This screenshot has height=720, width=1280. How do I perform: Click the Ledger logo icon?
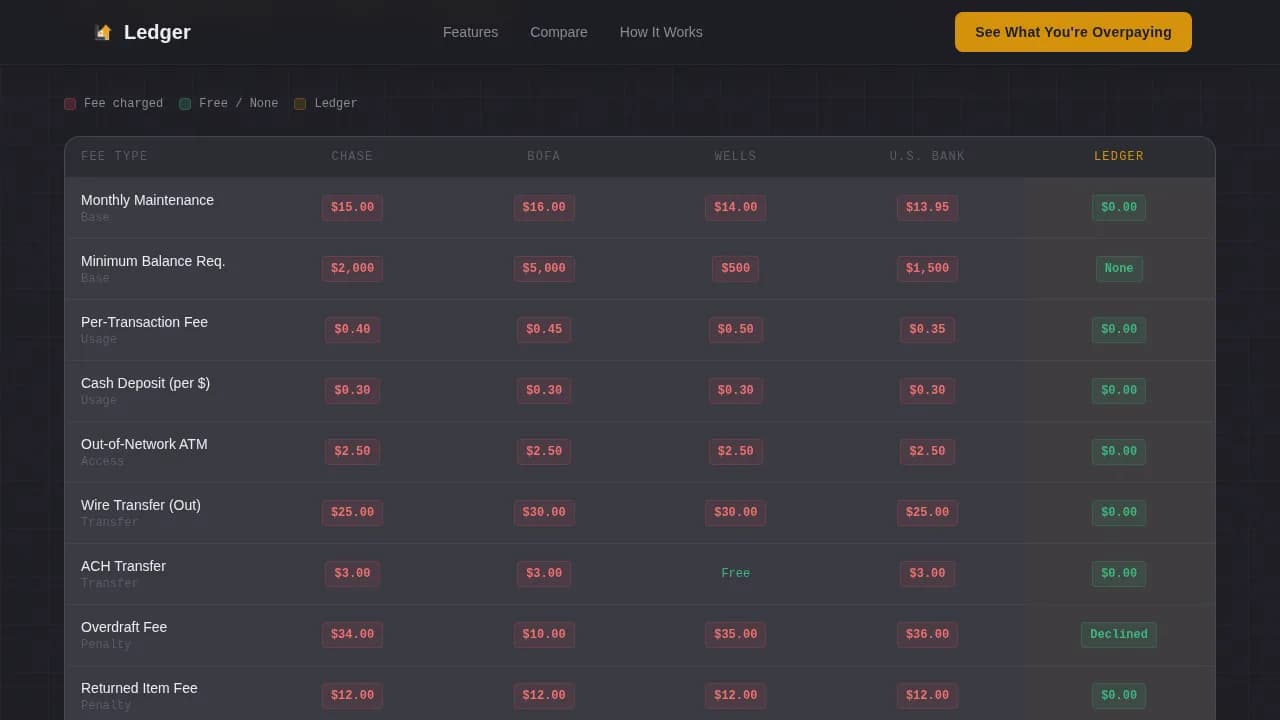[x=103, y=32]
